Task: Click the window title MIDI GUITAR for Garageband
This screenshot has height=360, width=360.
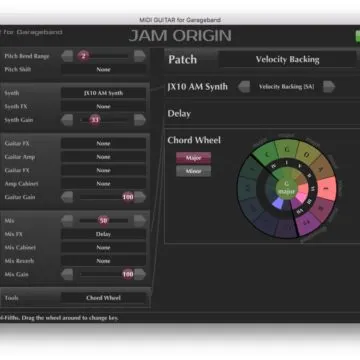Action: pos(180,20)
